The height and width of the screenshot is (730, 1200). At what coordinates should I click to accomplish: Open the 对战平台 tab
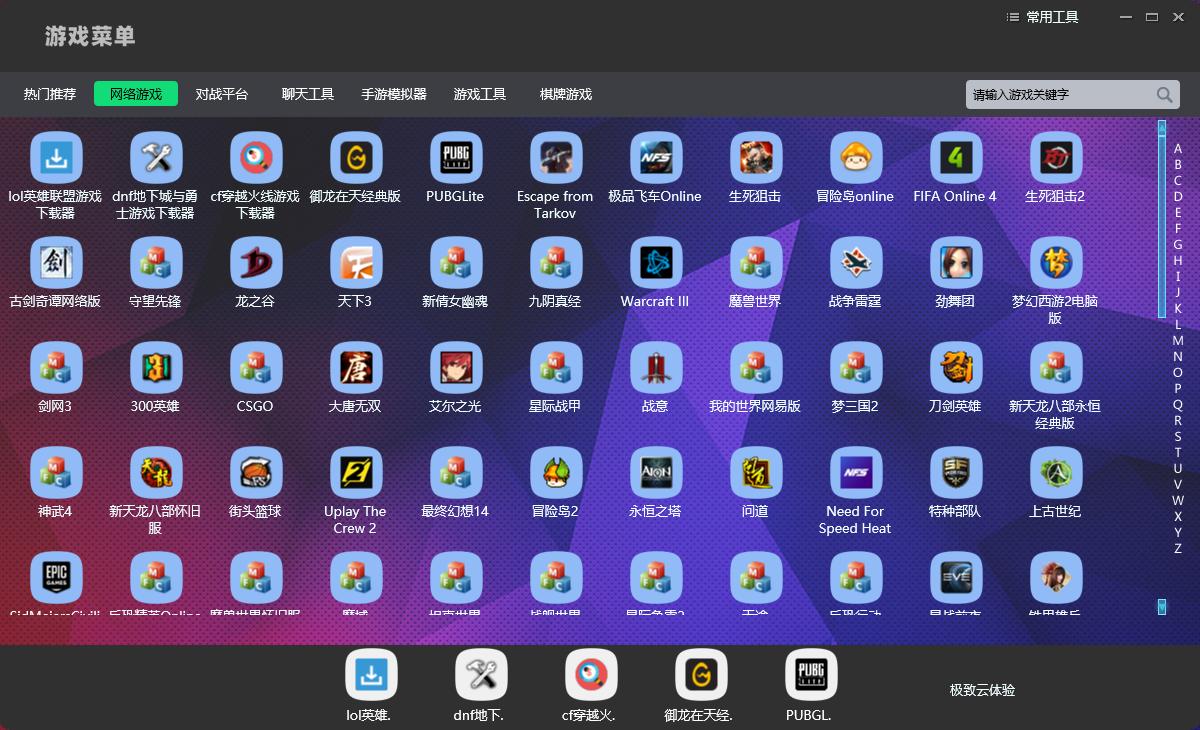coord(222,94)
